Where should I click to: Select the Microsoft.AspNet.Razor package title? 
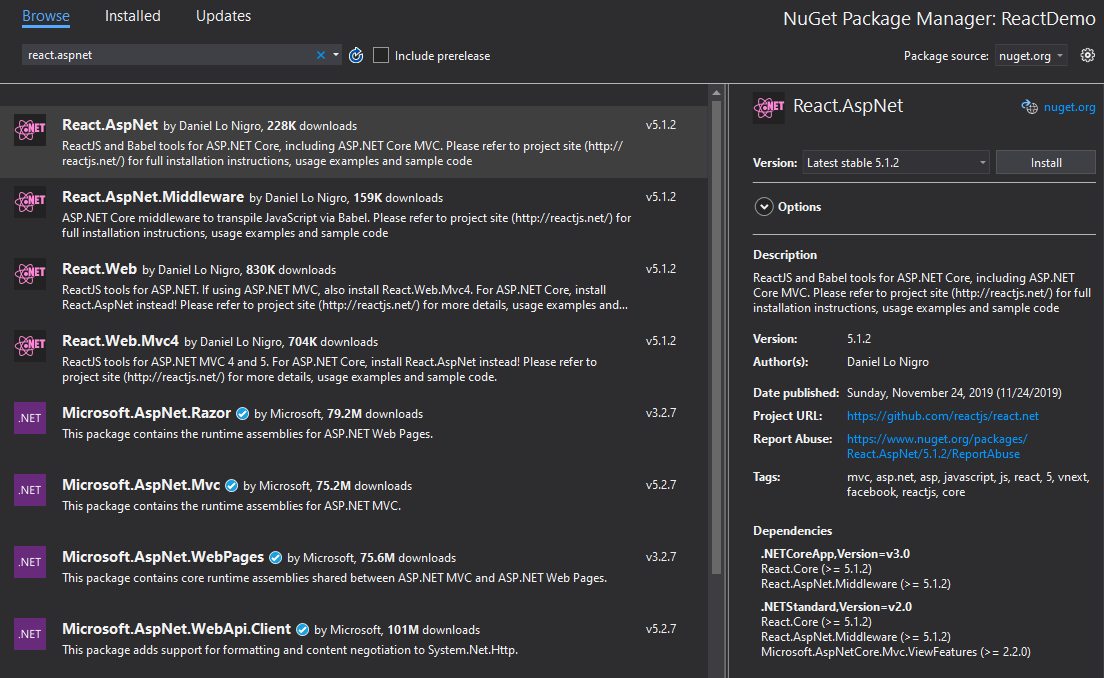[x=146, y=413]
